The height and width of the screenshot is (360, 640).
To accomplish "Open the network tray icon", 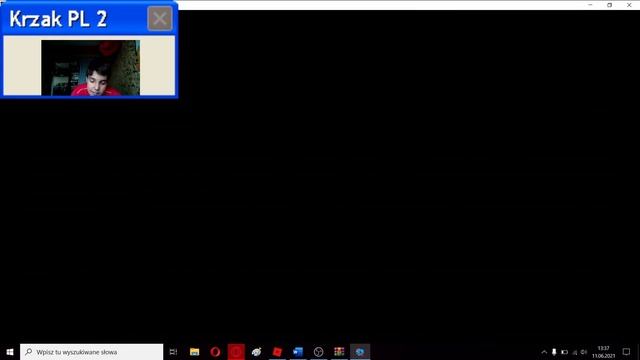I will point(575,352).
